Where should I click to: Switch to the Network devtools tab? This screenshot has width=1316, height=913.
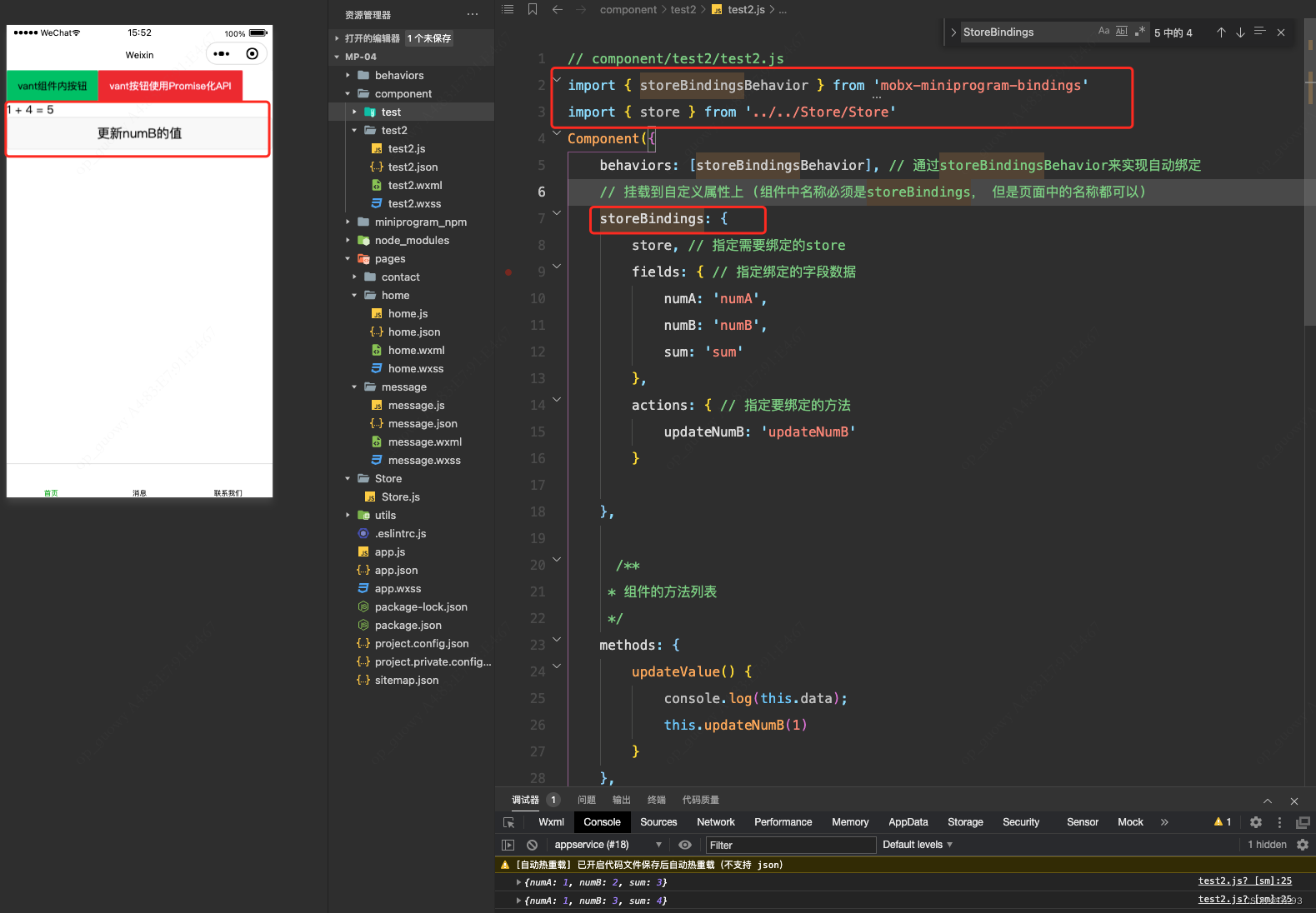(716, 822)
